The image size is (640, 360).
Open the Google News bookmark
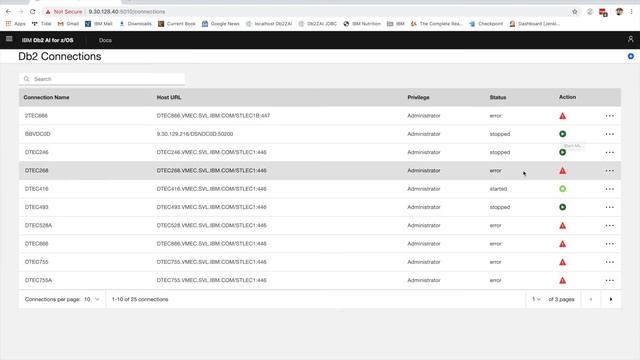pos(221,24)
